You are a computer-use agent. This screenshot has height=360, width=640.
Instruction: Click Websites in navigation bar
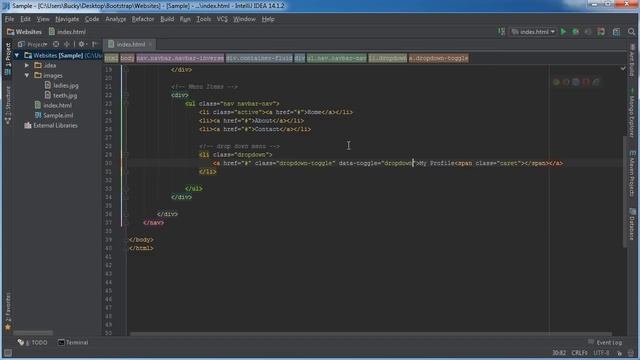24,32
